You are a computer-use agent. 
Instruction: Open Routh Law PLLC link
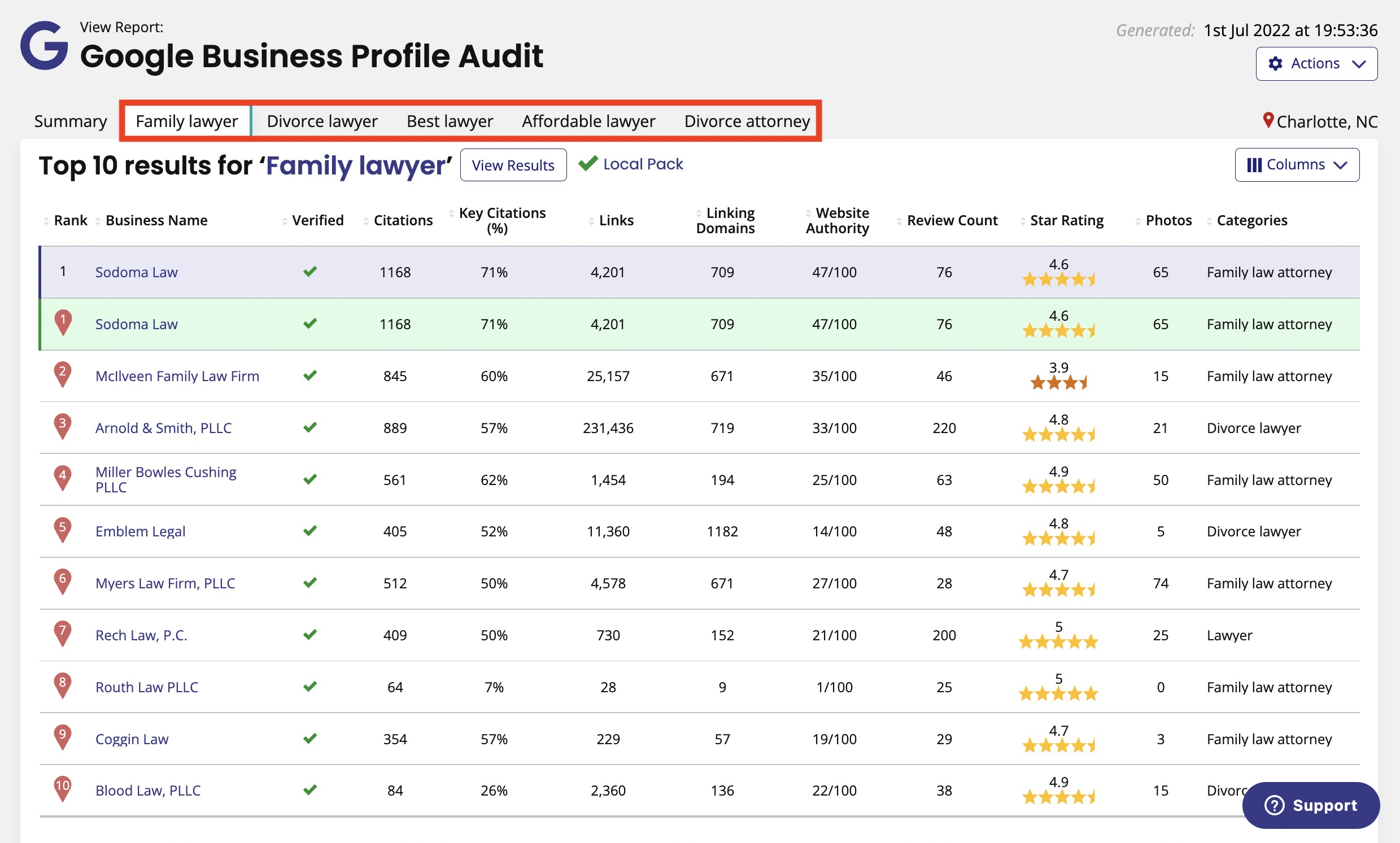(147, 687)
